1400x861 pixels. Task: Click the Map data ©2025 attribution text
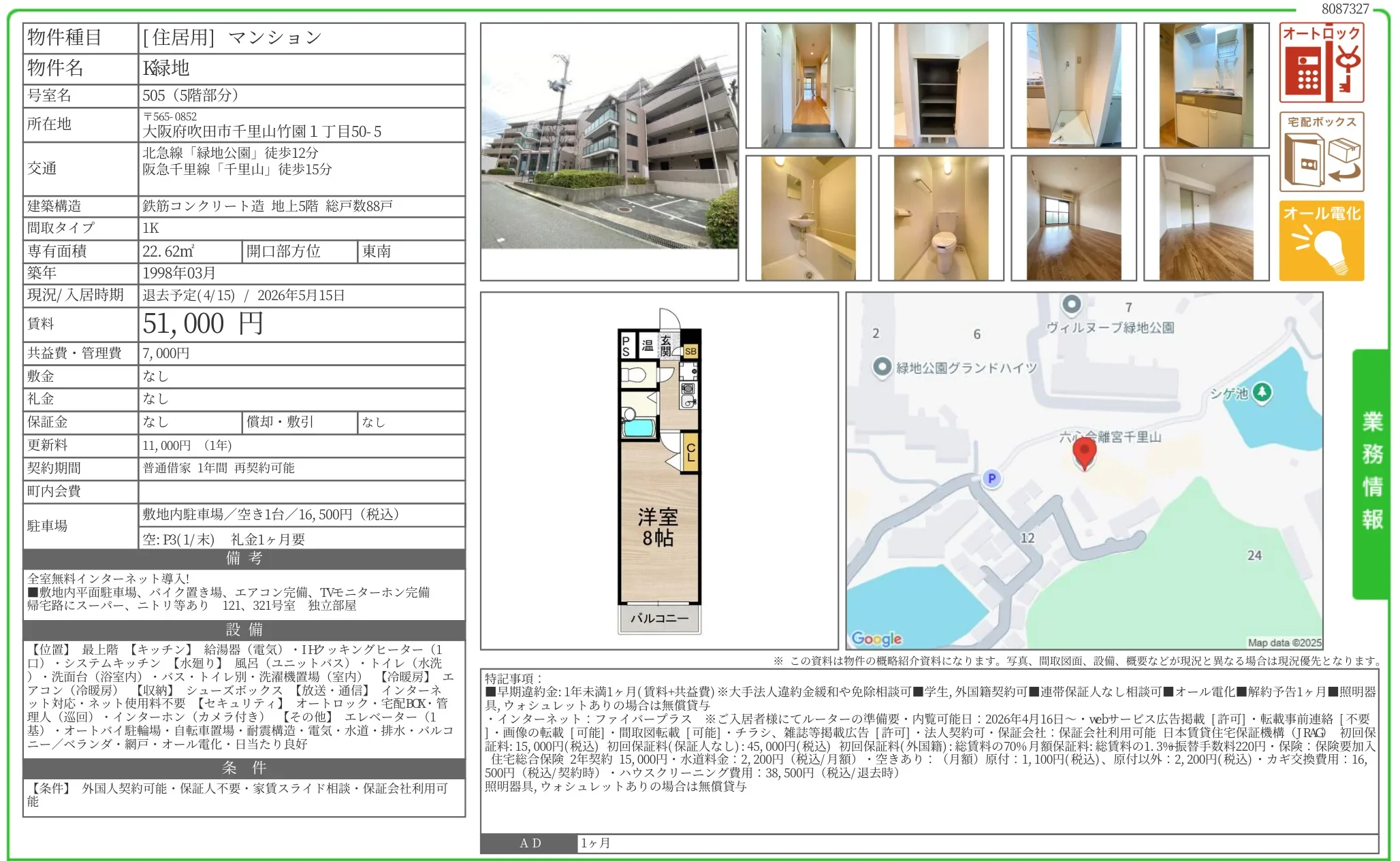[x=1284, y=642]
